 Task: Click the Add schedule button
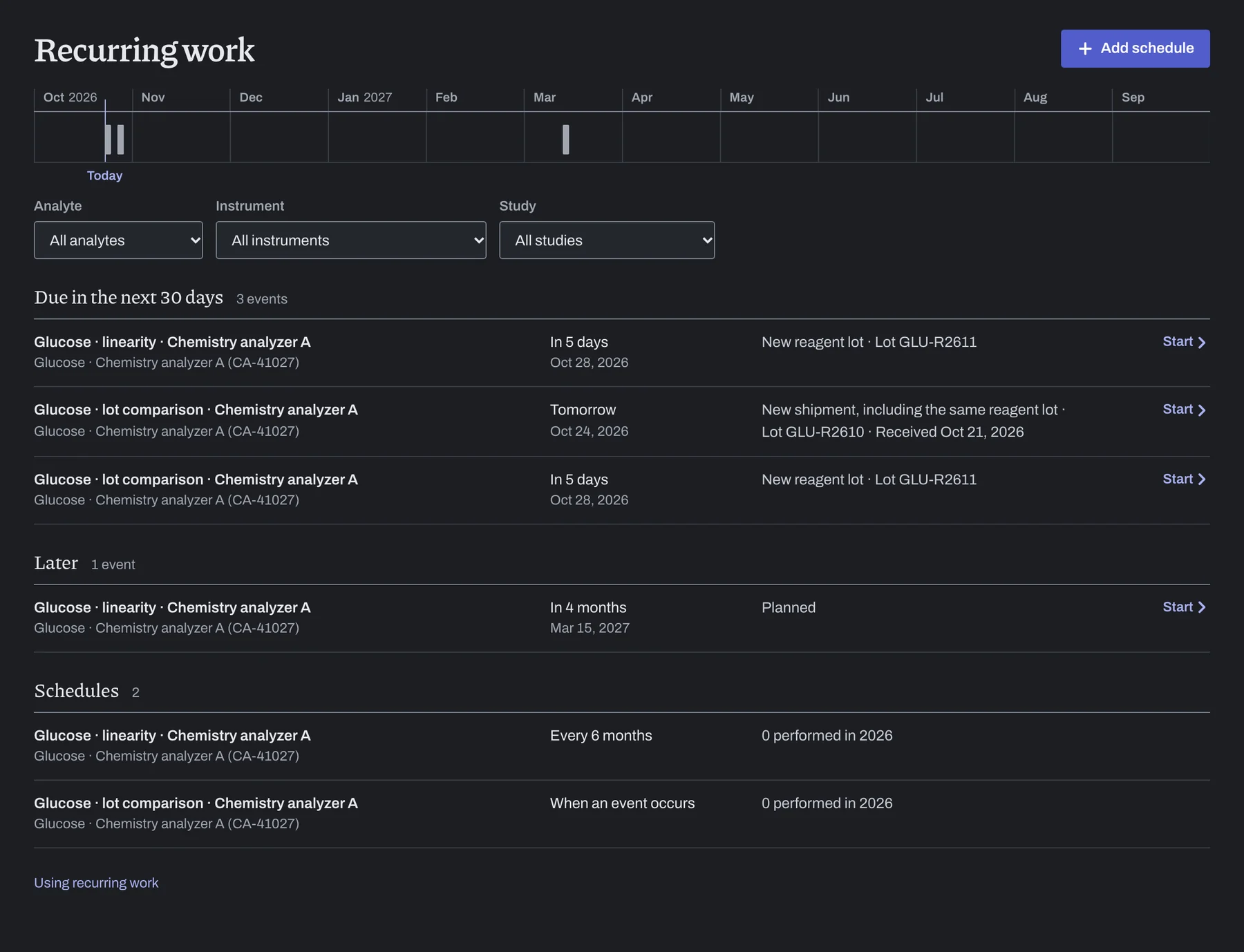coord(1135,48)
